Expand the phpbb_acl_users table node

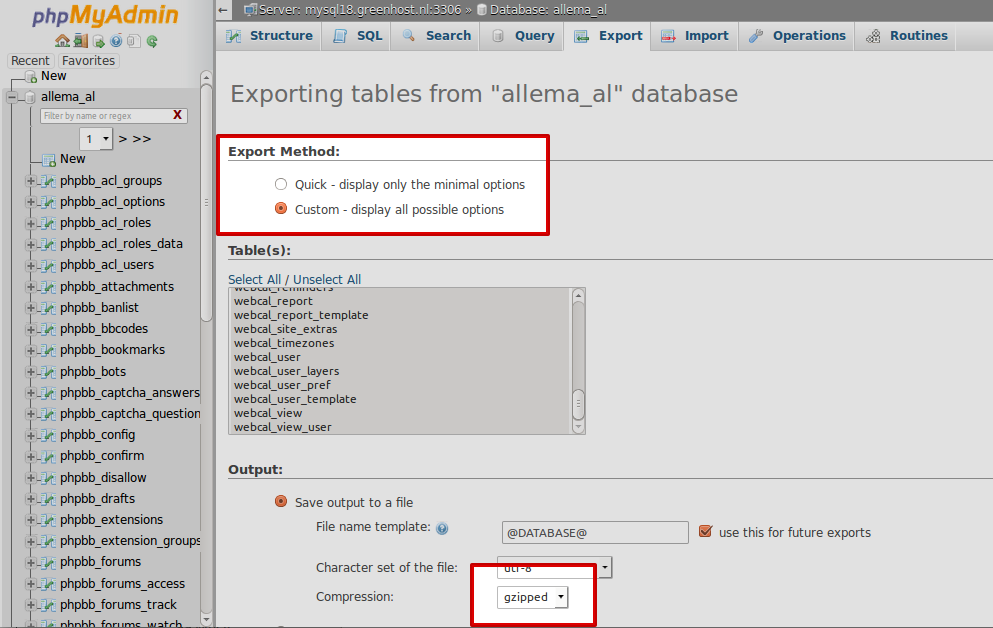[30, 265]
